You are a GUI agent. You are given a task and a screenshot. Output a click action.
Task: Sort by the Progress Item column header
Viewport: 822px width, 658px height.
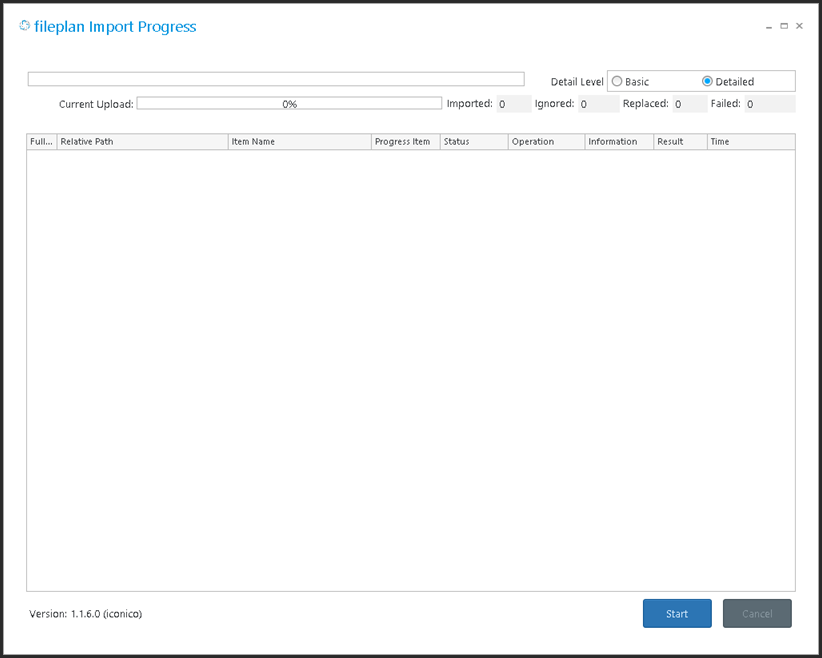pyautogui.click(x=406, y=142)
